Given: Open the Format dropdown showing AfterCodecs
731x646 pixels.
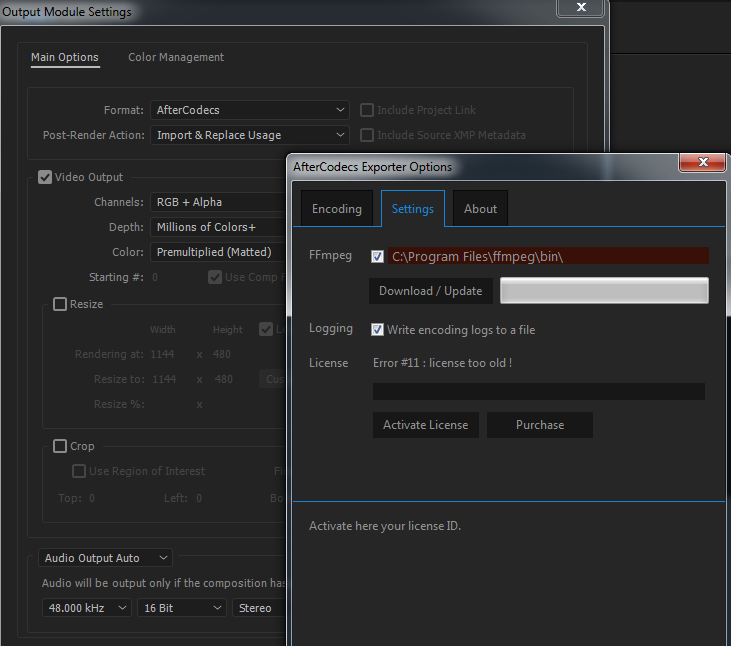Looking at the screenshot, I should 250,110.
